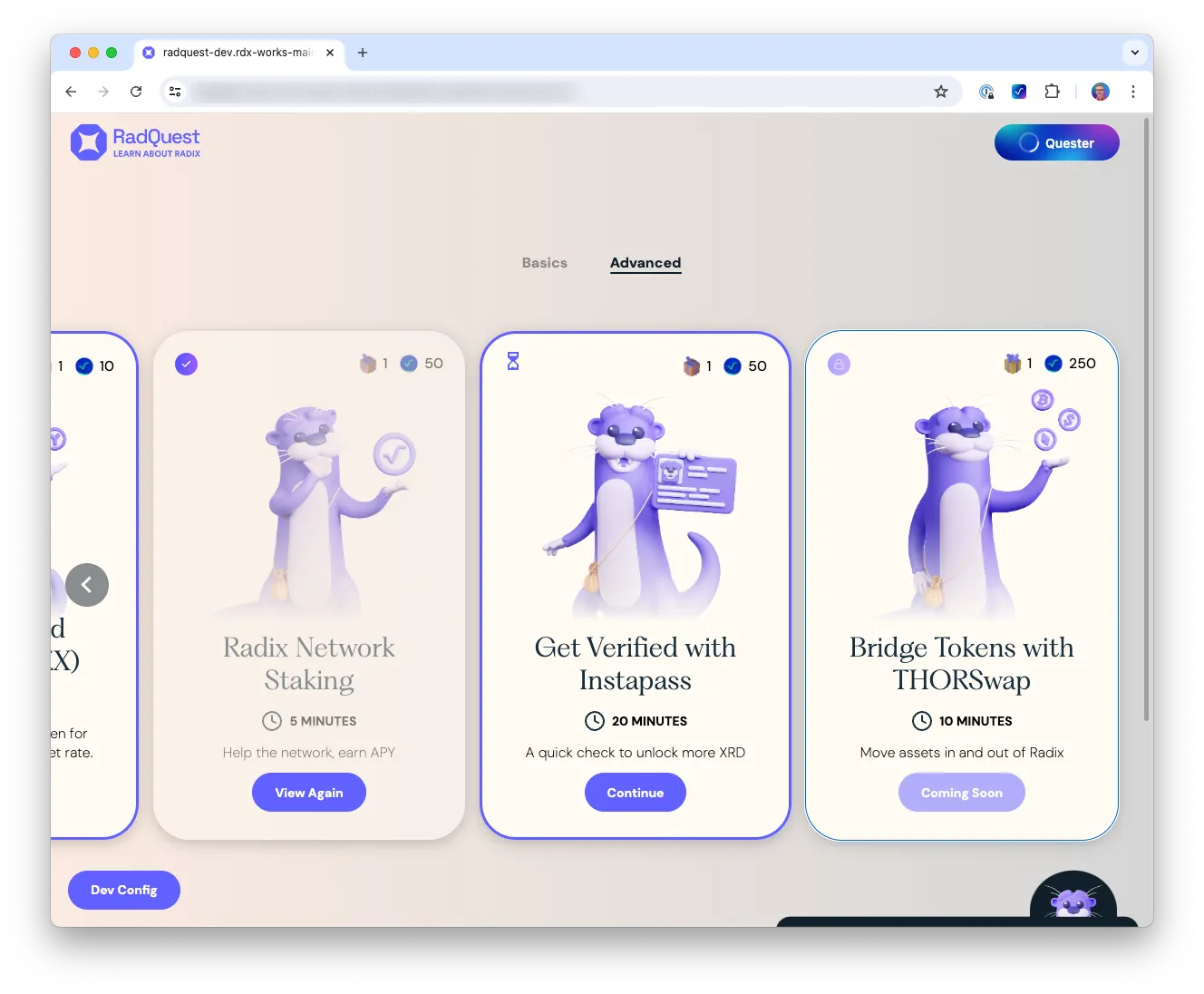
Task: Click 'Move assets in and out of Radix' text
Action: 962,753
